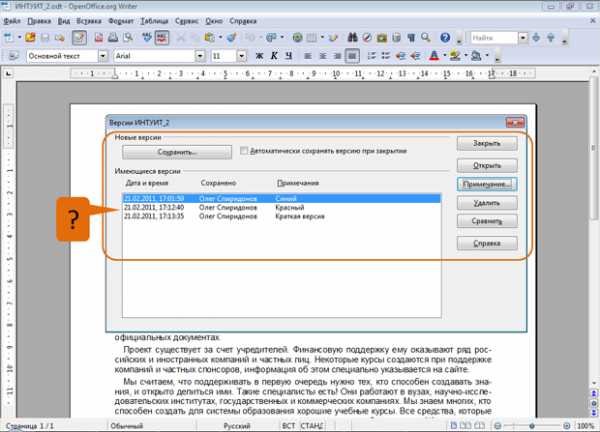Viewport: 600px width, 432px height.
Task: Apply the Font Color A swatch
Action: point(434,56)
